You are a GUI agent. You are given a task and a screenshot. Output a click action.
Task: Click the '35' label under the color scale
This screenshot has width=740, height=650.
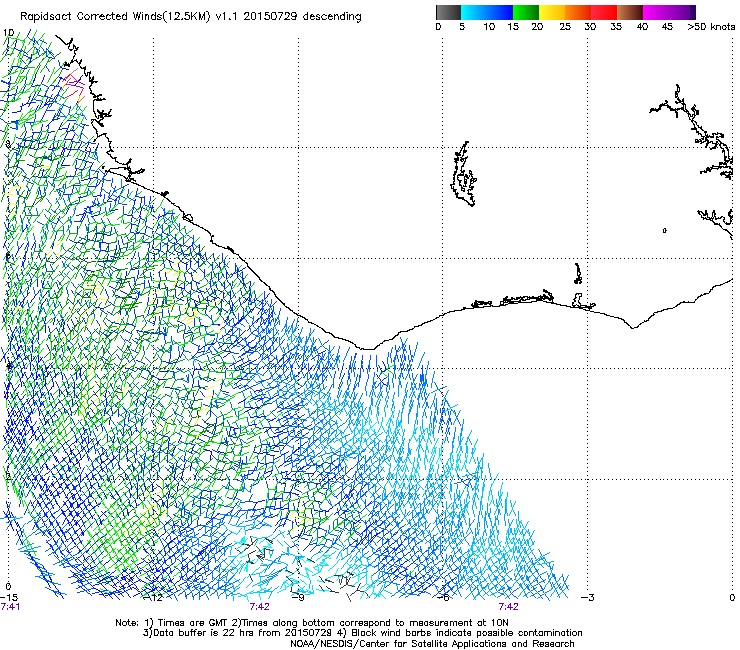tap(616, 27)
